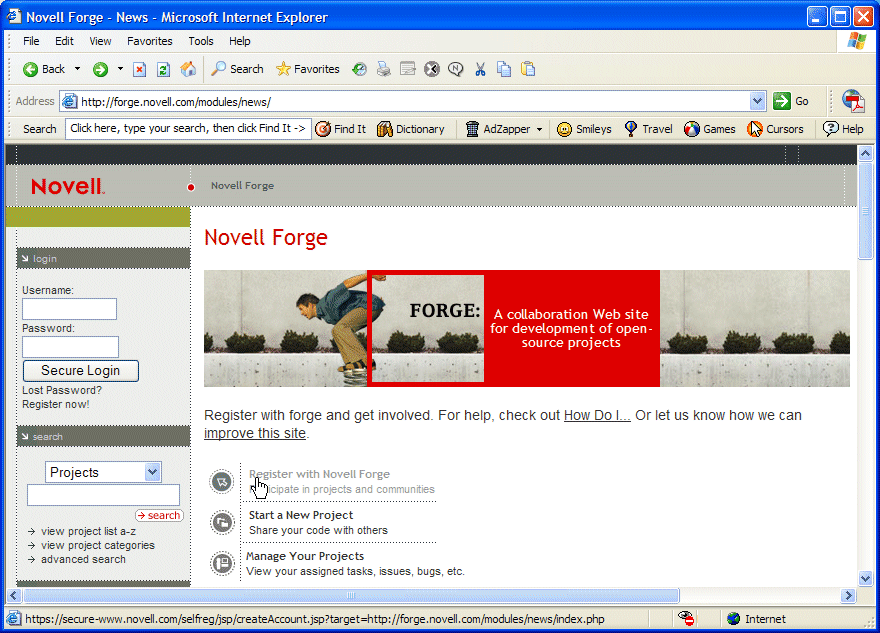880x633 pixels.
Task: Open the Search magnifier in the toolbar
Action: 237,69
